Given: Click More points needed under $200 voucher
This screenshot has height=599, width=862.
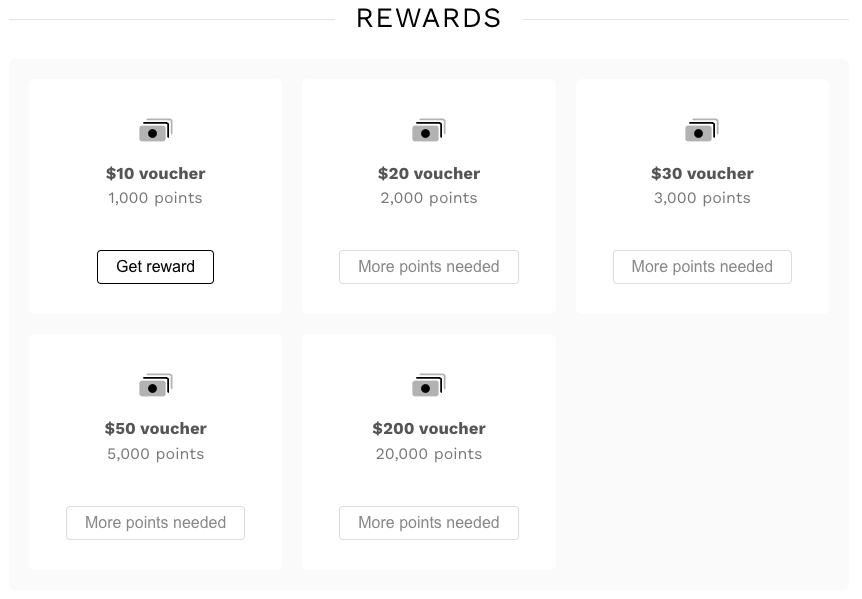Looking at the screenshot, I should pyautogui.click(x=429, y=523).
